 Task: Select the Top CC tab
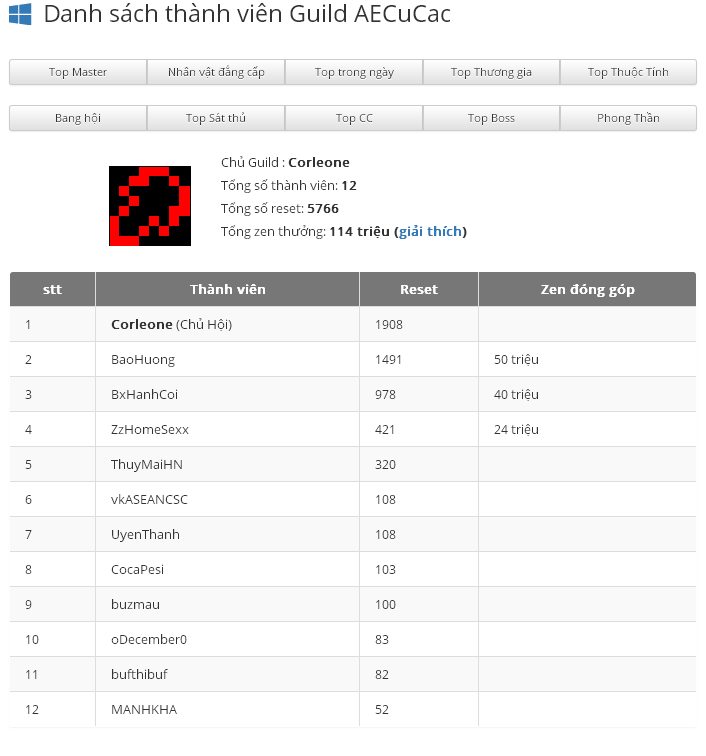click(x=354, y=118)
